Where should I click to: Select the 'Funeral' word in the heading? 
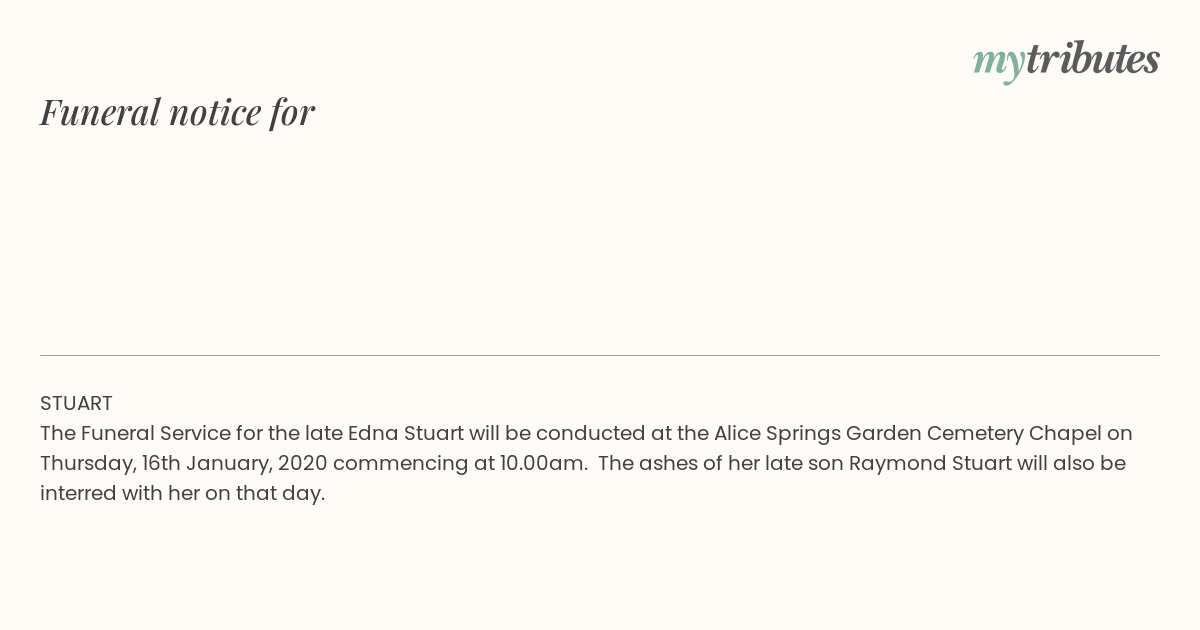100,112
